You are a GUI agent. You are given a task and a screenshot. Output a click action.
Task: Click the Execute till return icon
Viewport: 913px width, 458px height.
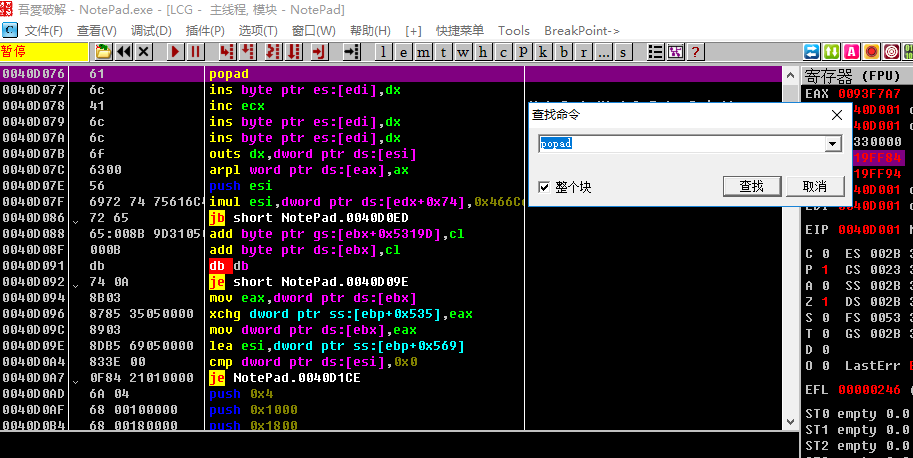click(x=318, y=51)
